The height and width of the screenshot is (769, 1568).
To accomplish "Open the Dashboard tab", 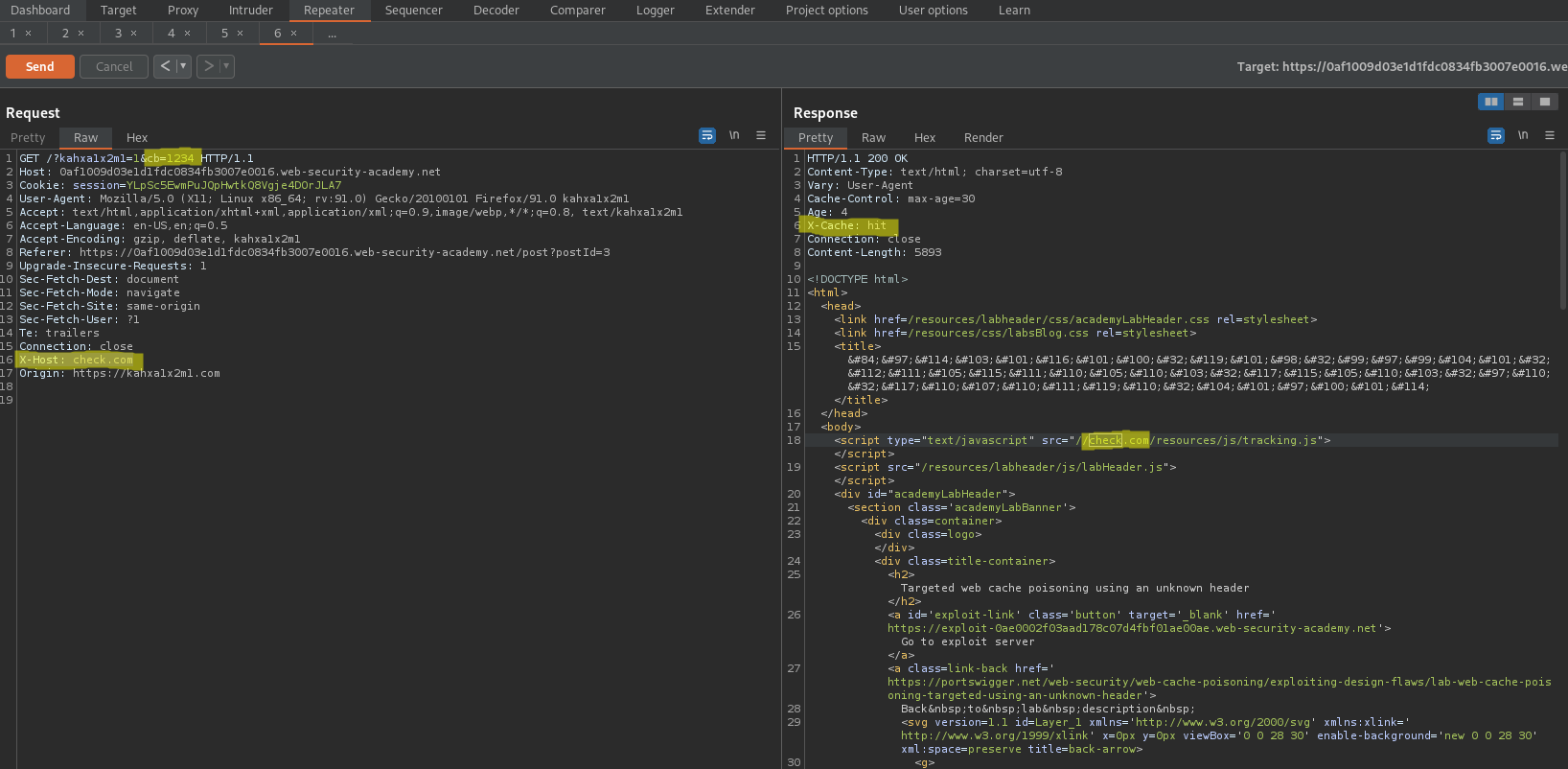I will pos(40,11).
